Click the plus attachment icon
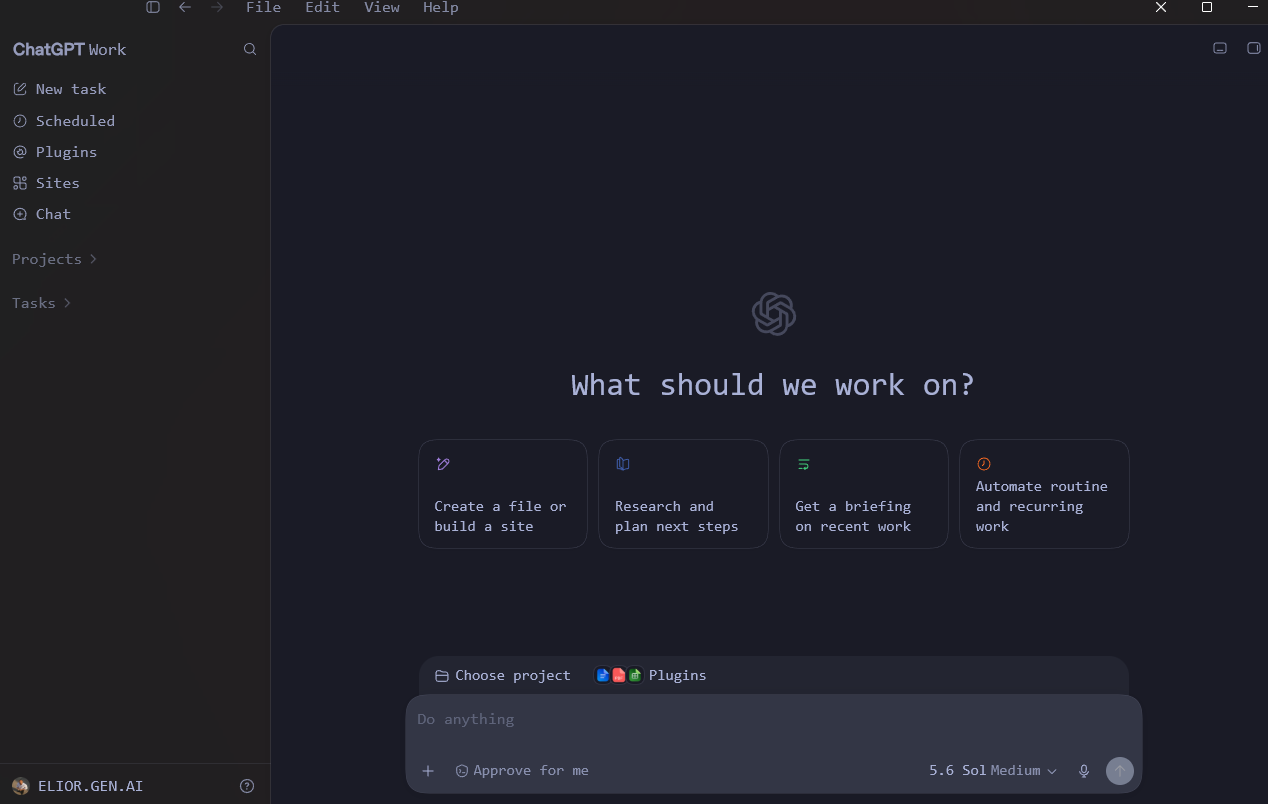The width and height of the screenshot is (1268, 804). (428, 771)
